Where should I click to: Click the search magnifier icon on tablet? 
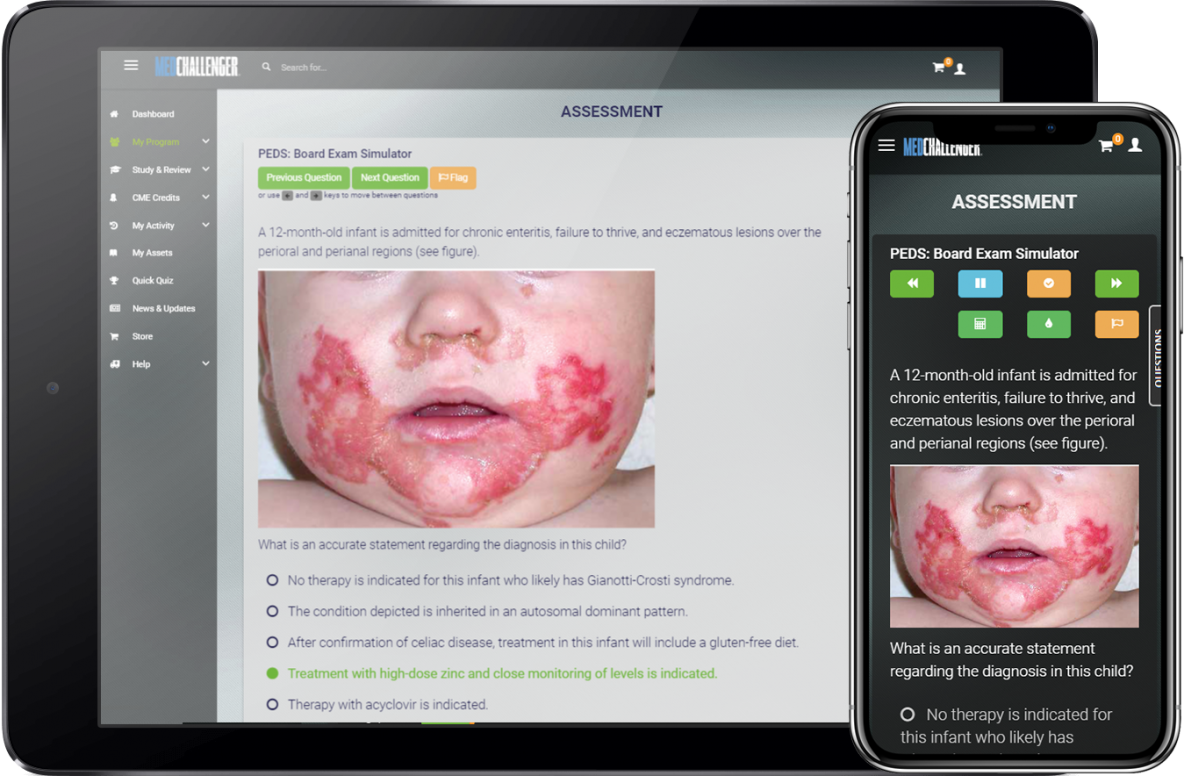tap(267, 66)
